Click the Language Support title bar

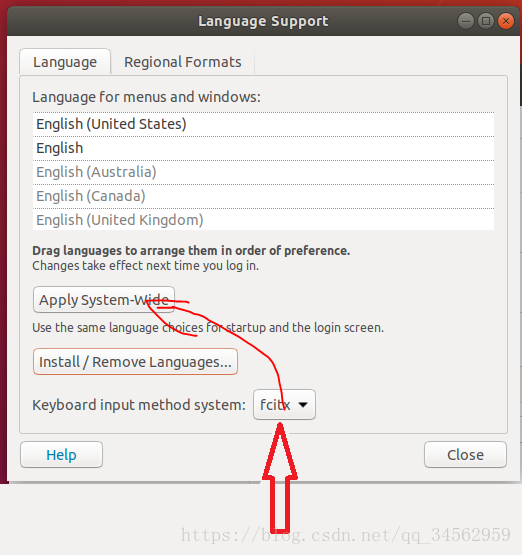[x=263, y=21]
